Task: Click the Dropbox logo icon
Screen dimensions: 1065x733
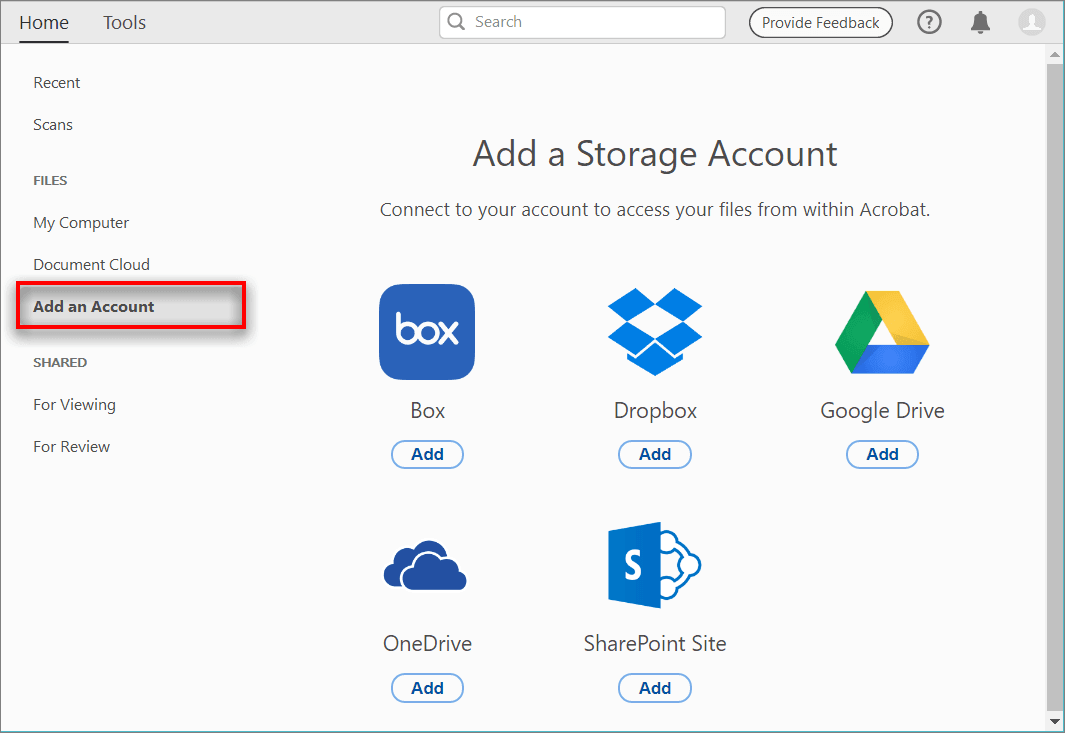Action: click(x=655, y=332)
